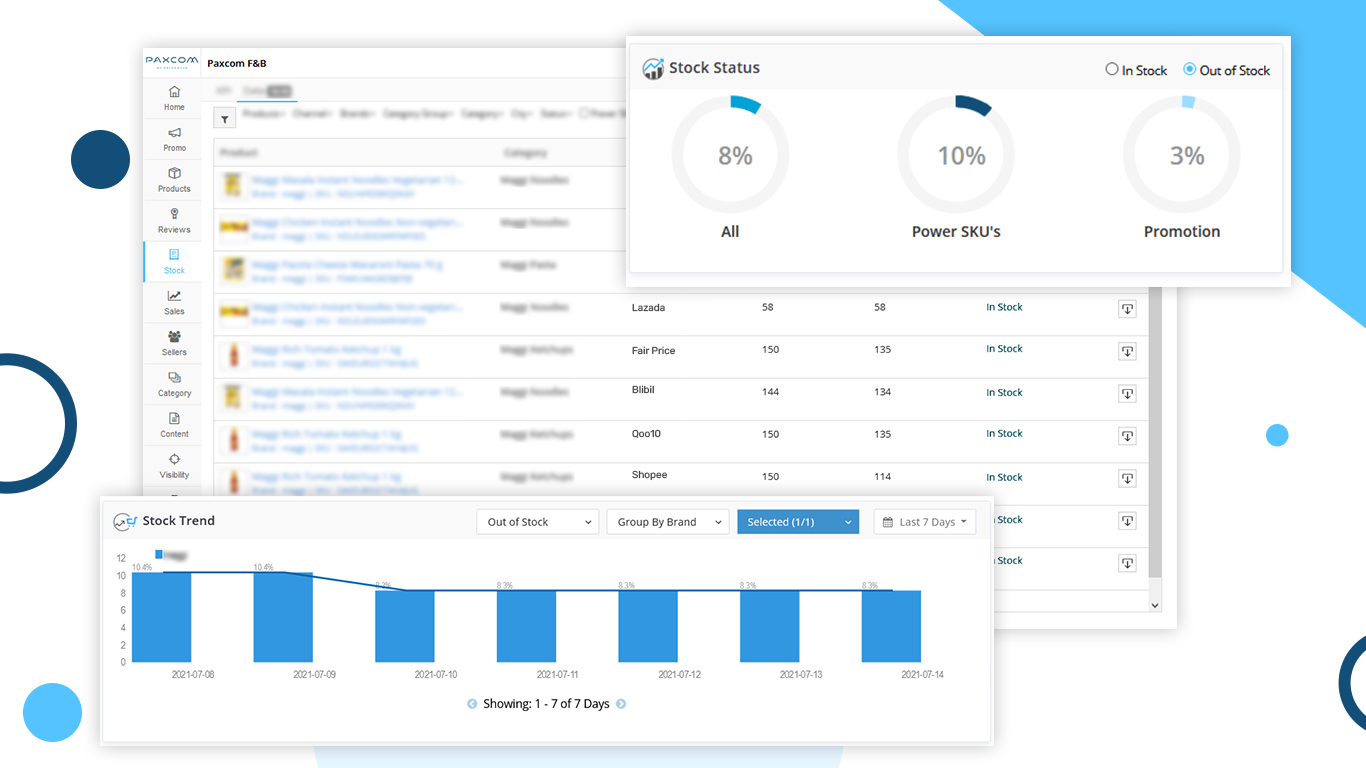The height and width of the screenshot is (768, 1366).
Task: Download the Lazada row data
Action: pos(1127,309)
